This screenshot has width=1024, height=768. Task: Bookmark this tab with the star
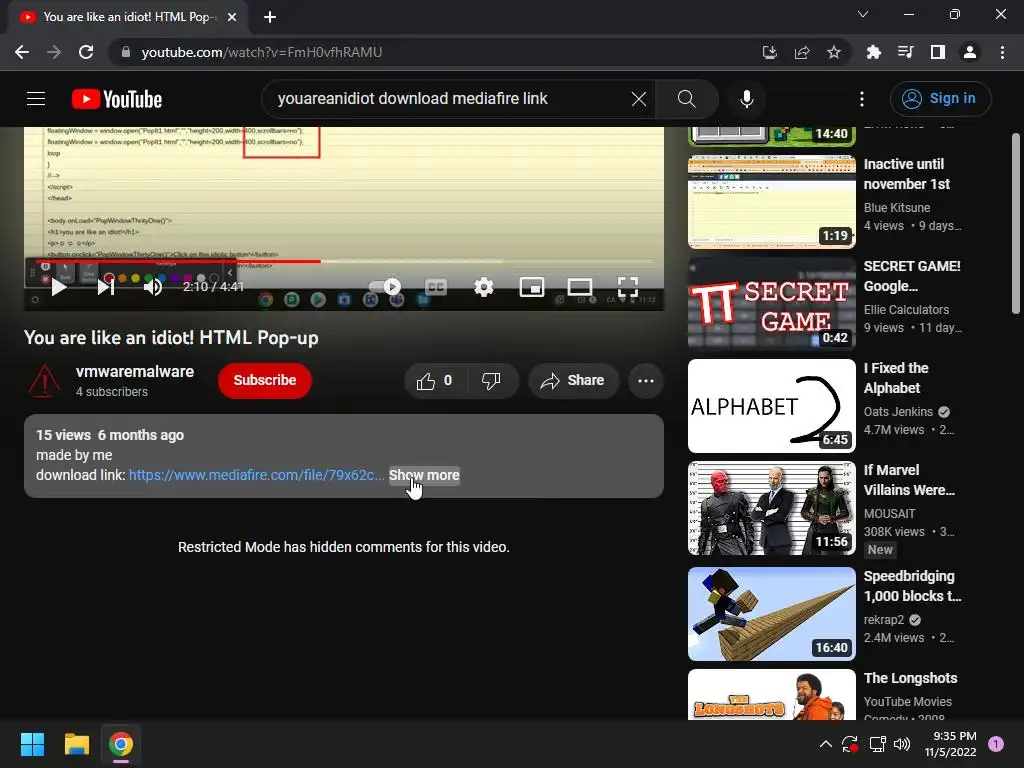point(834,52)
